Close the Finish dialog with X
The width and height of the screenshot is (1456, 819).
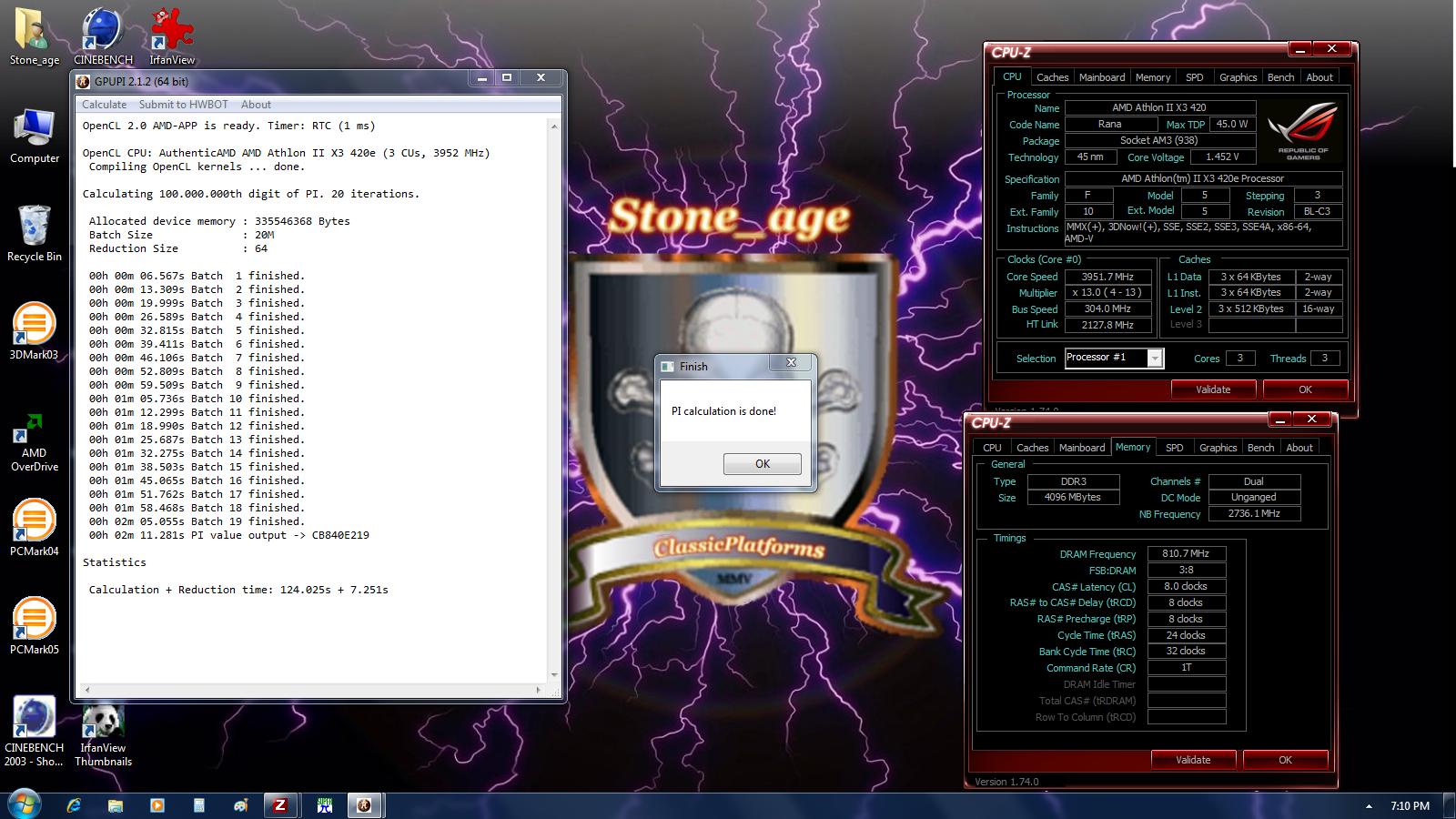[x=791, y=362]
